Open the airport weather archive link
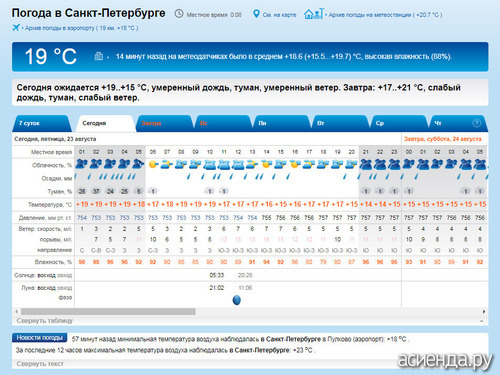Viewport: 500px width, 375px height. click(x=82, y=28)
